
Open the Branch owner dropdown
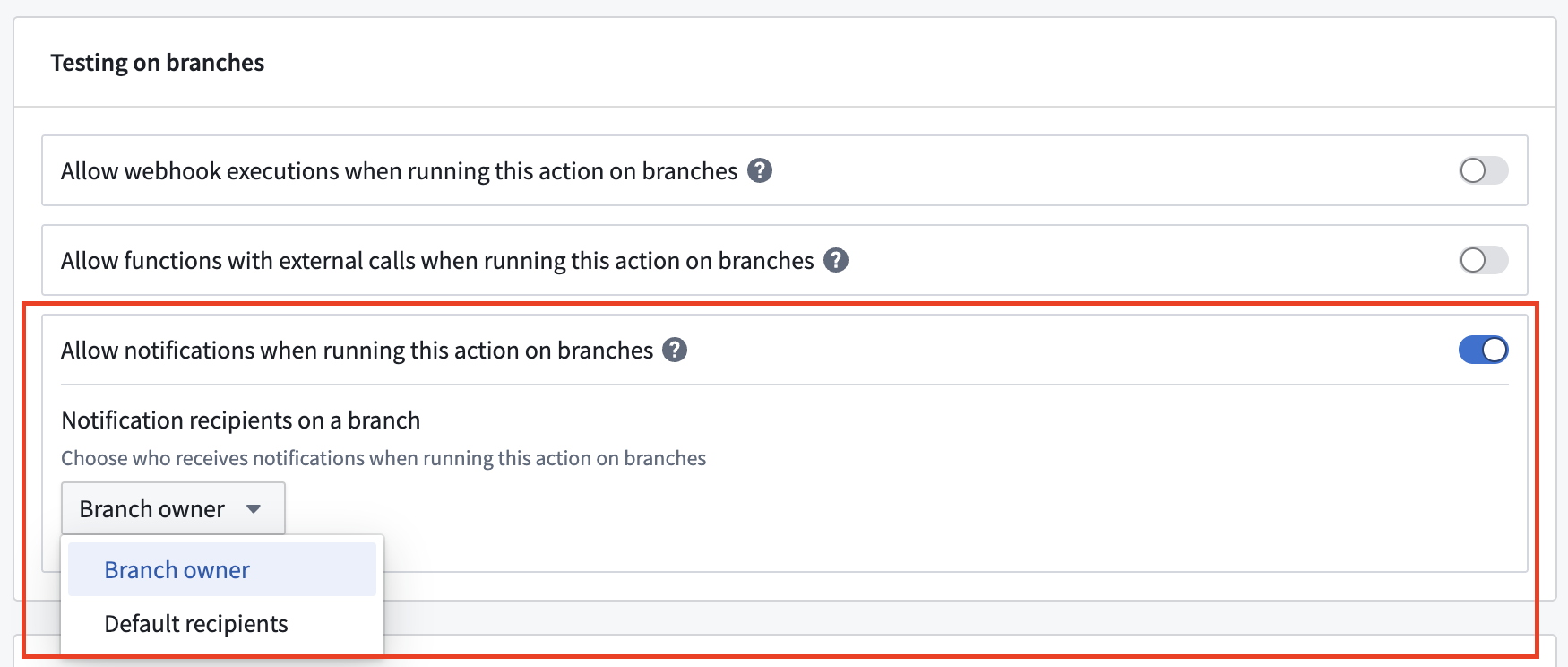(x=172, y=508)
